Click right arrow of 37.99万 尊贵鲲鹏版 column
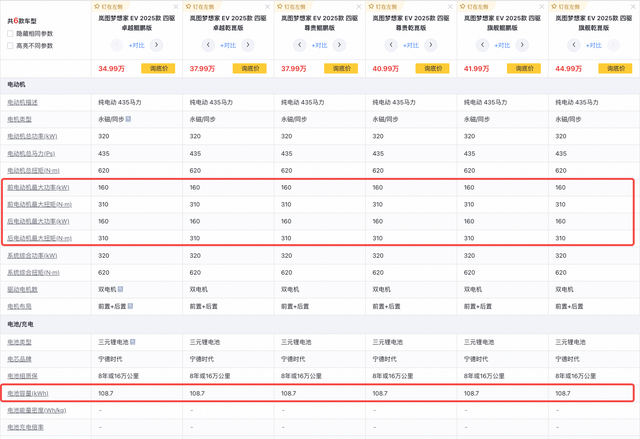The width and height of the screenshot is (640, 439). tap(339, 45)
